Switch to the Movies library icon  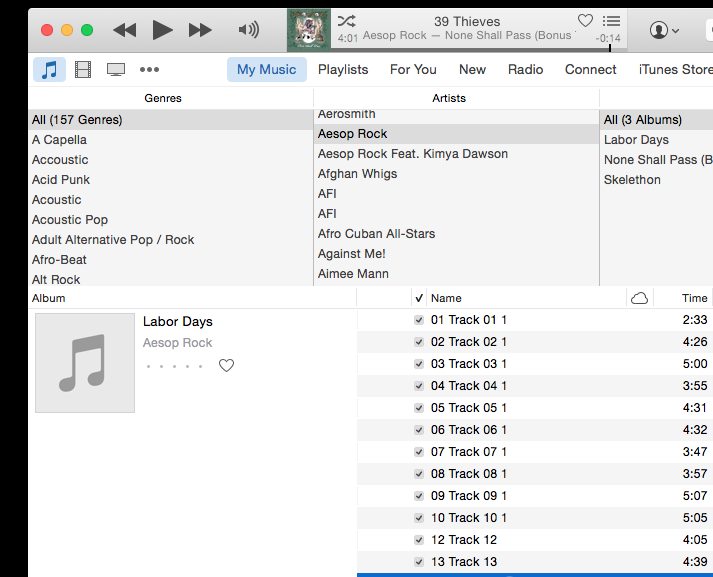coord(83,70)
